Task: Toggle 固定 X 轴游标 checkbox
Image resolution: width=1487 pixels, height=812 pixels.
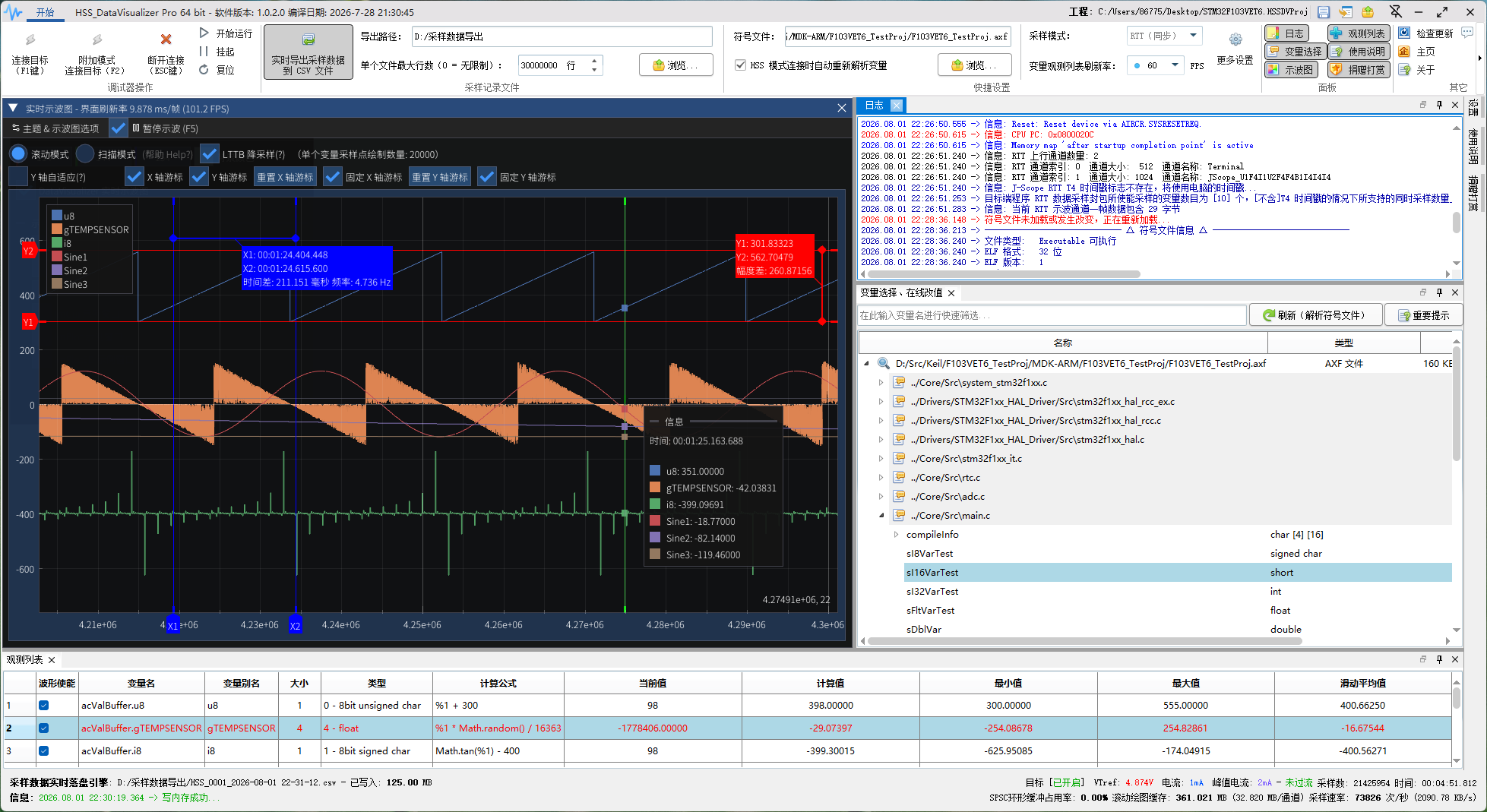Action: click(x=332, y=176)
